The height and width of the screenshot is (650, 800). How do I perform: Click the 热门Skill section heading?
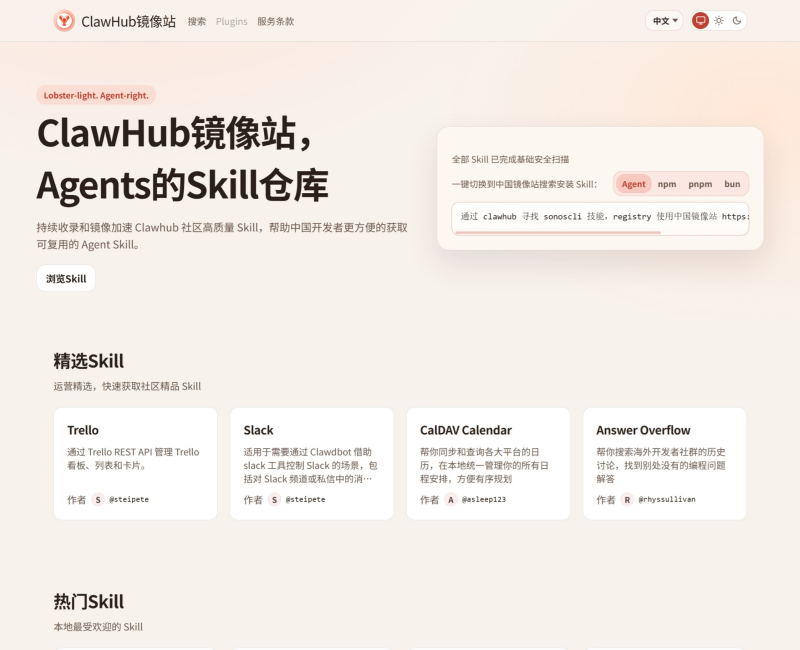(89, 602)
